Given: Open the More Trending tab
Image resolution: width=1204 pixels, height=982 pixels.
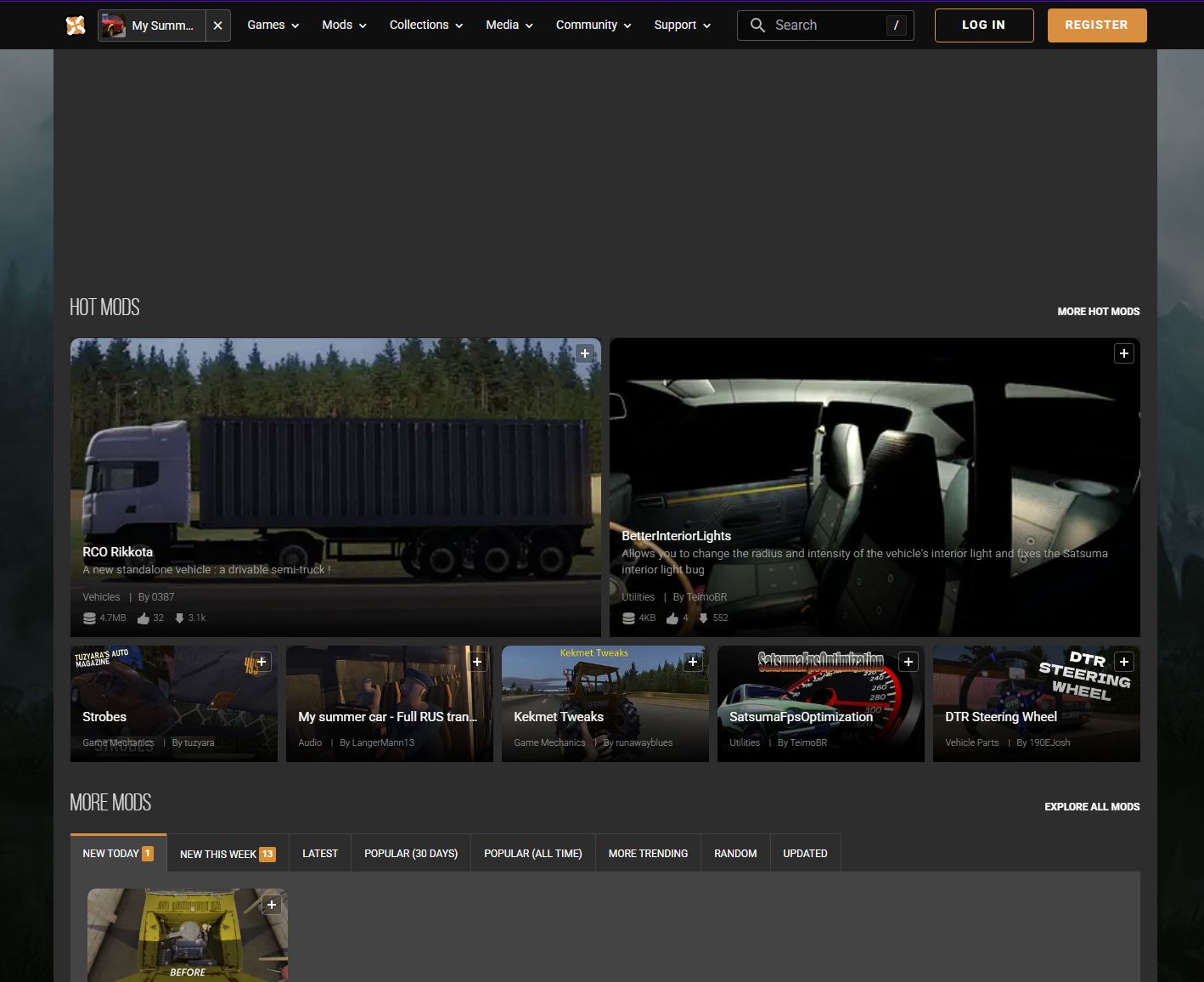Looking at the screenshot, I should coord(648,854).
